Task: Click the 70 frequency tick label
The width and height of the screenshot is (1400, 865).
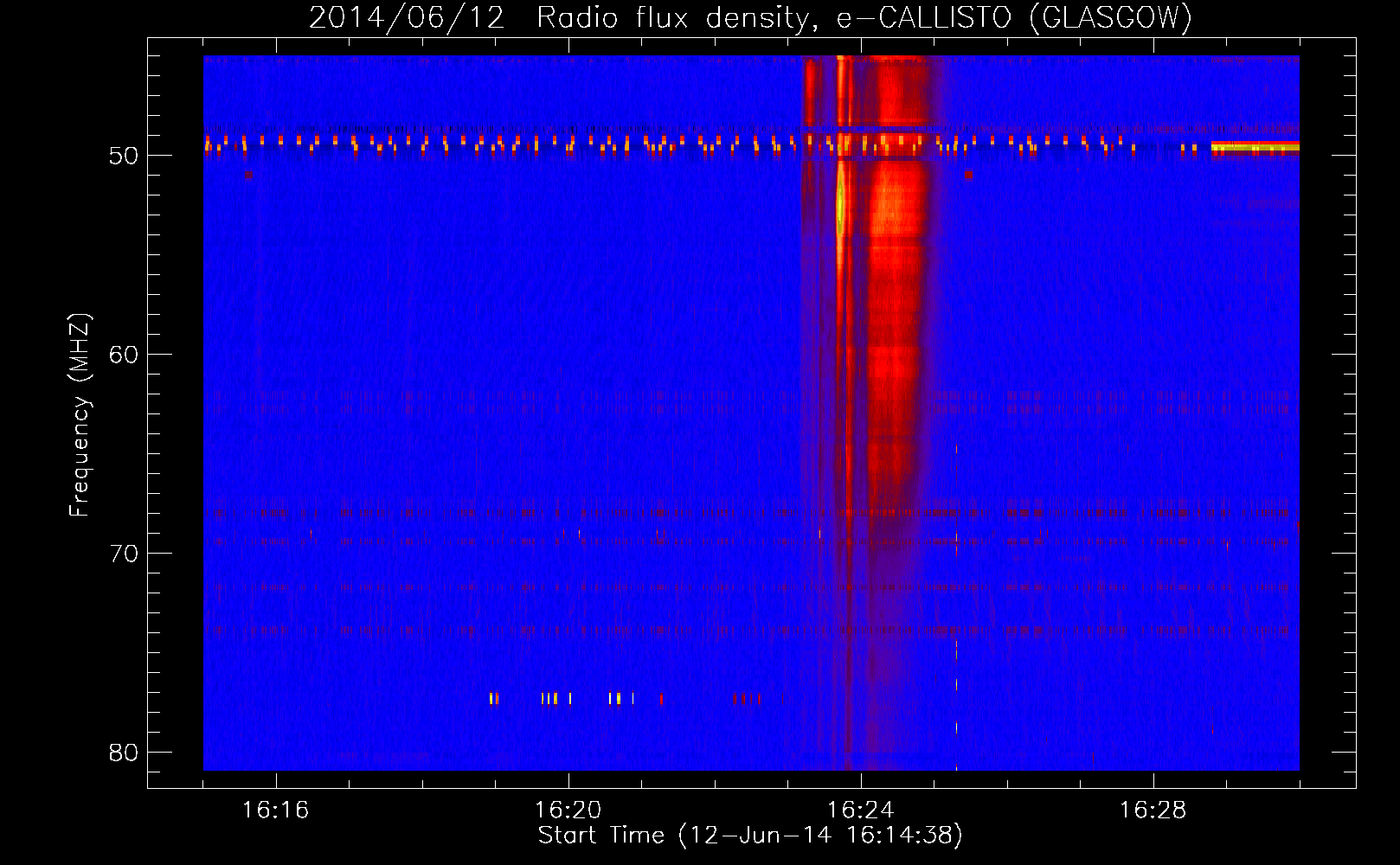Action: [124, 554]
